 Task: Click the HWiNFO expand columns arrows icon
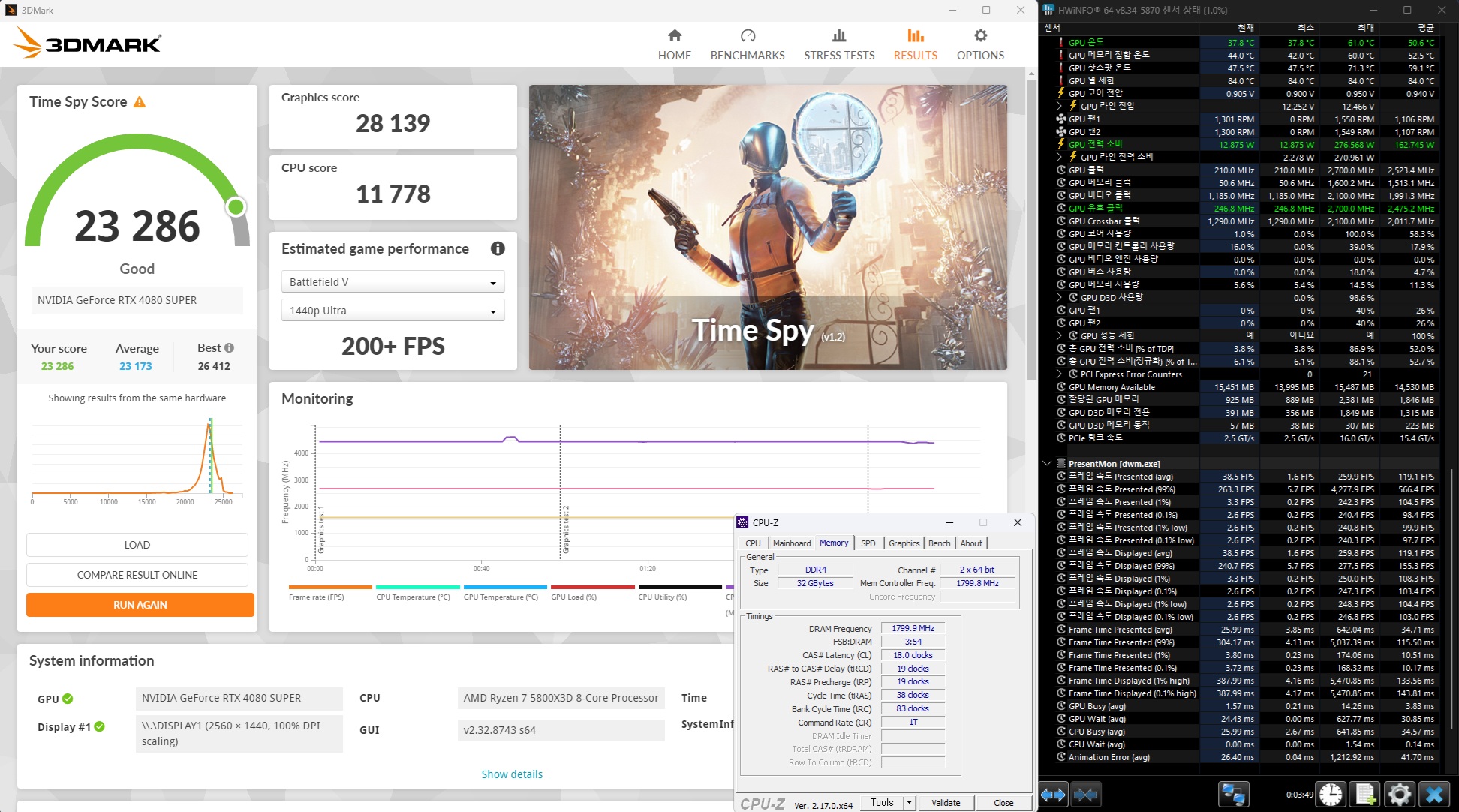click(1052, 794)
